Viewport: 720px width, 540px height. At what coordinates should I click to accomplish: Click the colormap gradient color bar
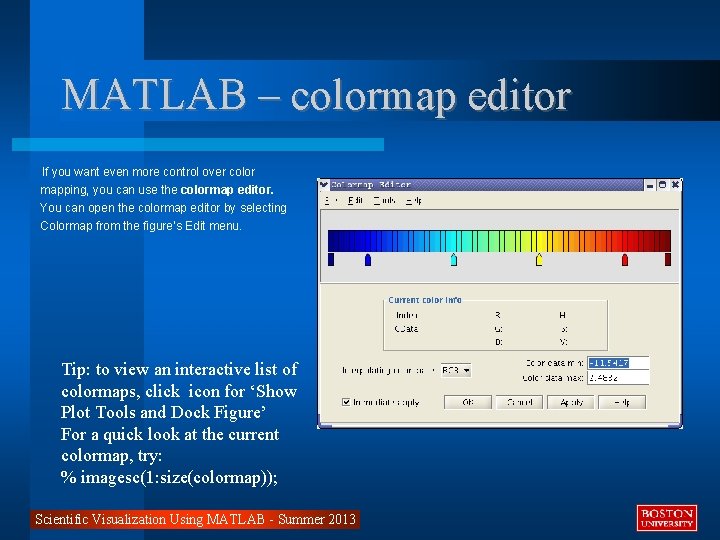[x=499, y=241]
